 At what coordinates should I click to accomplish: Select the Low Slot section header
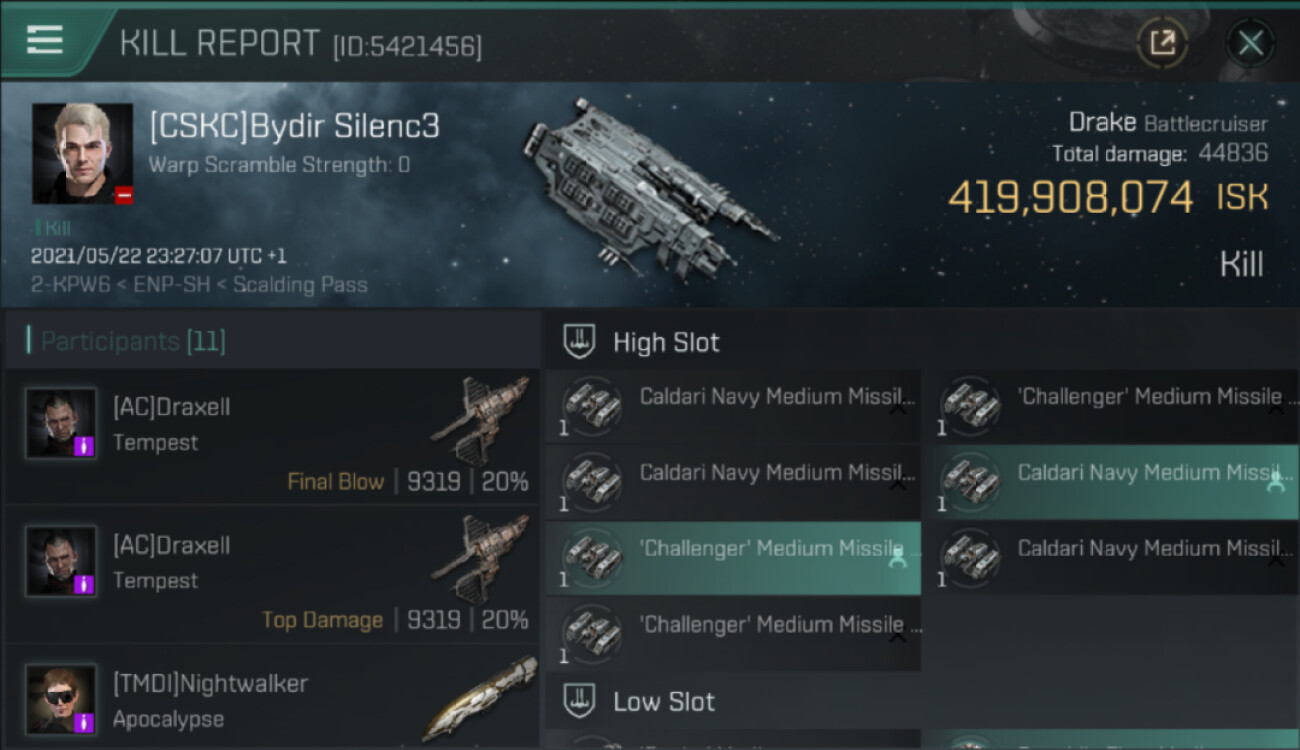tap(664, 701)
